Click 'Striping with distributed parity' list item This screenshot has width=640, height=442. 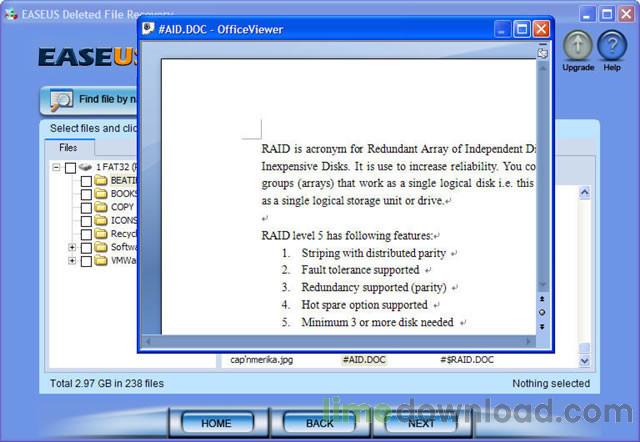[373, 253]
